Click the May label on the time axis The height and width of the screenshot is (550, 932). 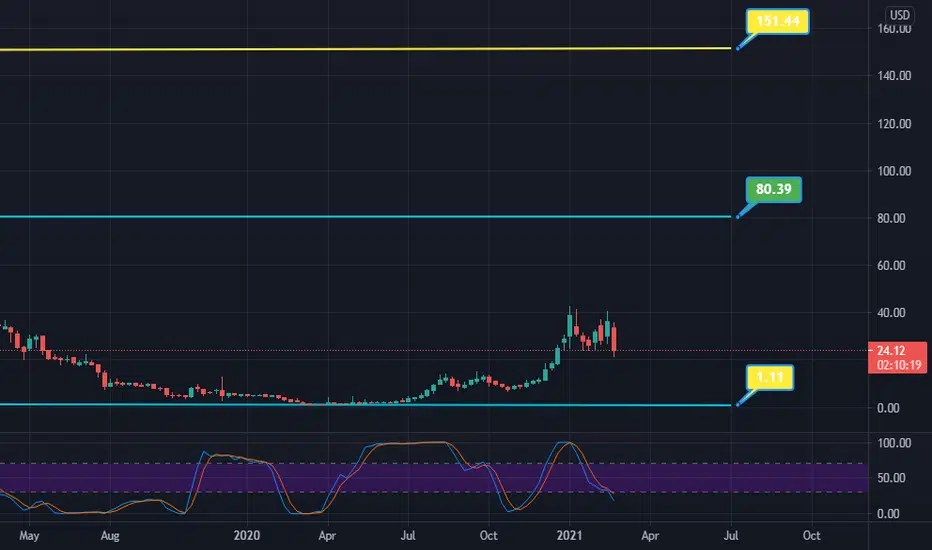click(29, 536)
